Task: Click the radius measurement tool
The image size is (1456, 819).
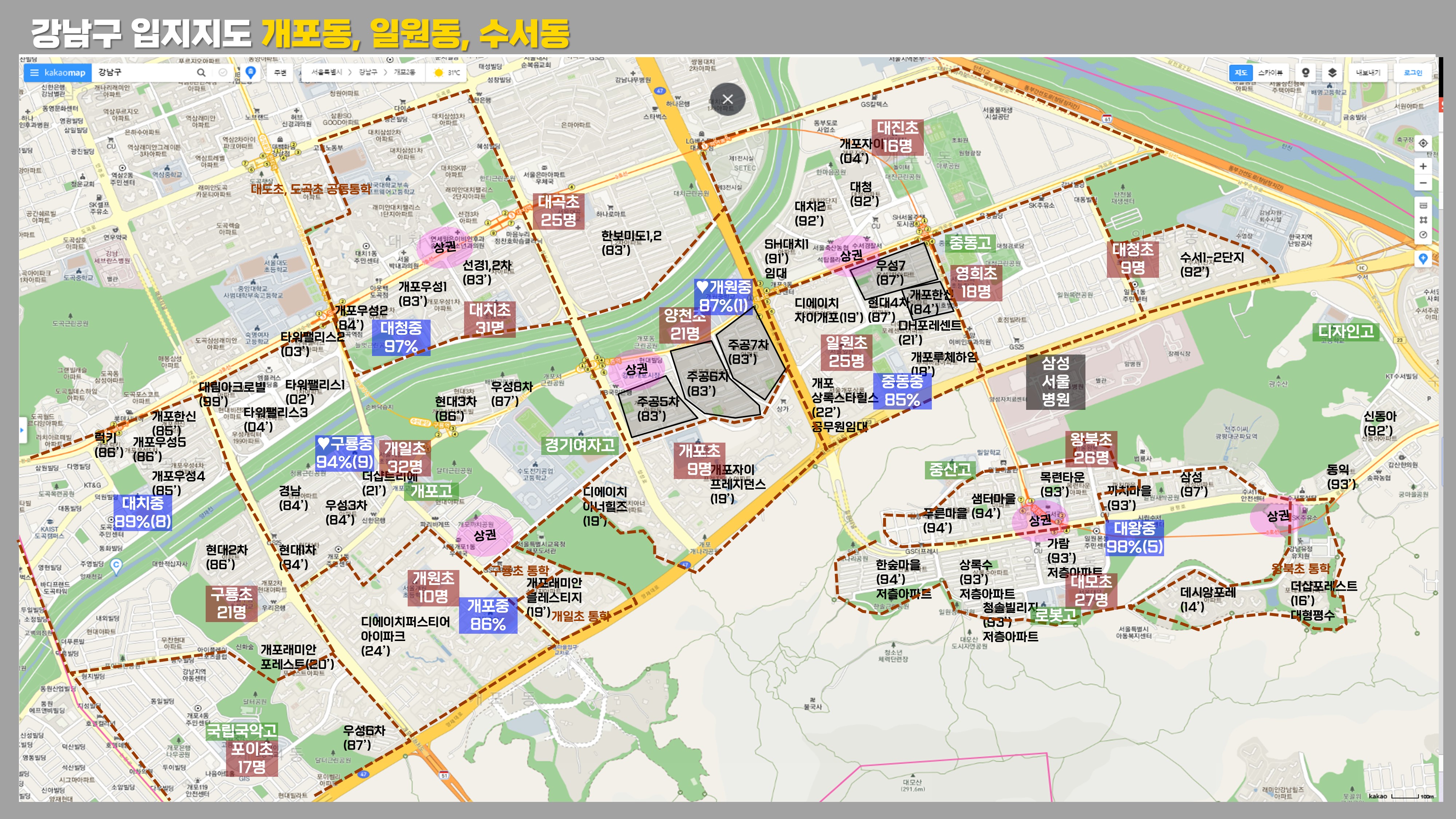Action: [x=1423, y=234]
